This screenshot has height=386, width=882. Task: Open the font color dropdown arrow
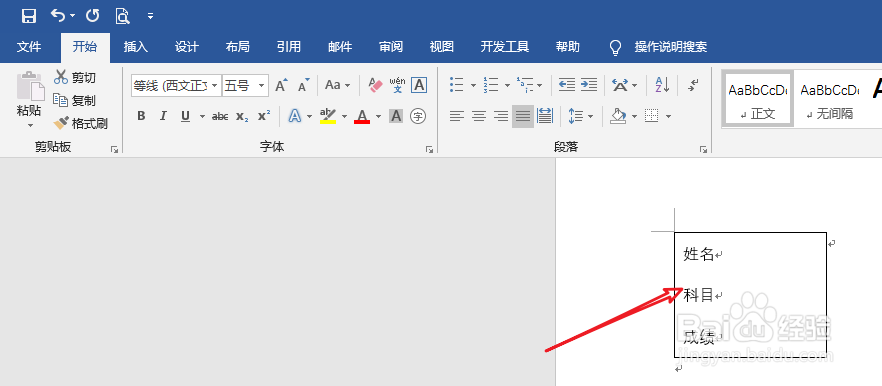[x=378, y=116]
